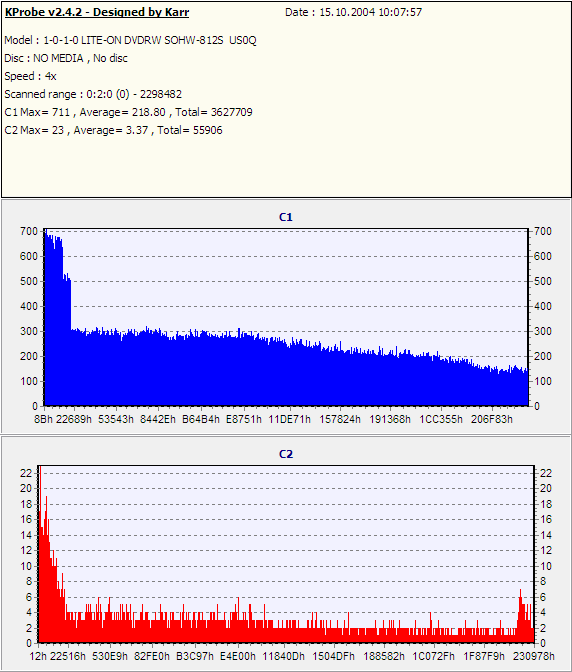Click the 22689h tick label on C1 axis
This screenshot has width=572, height=672.
(74, 419)
